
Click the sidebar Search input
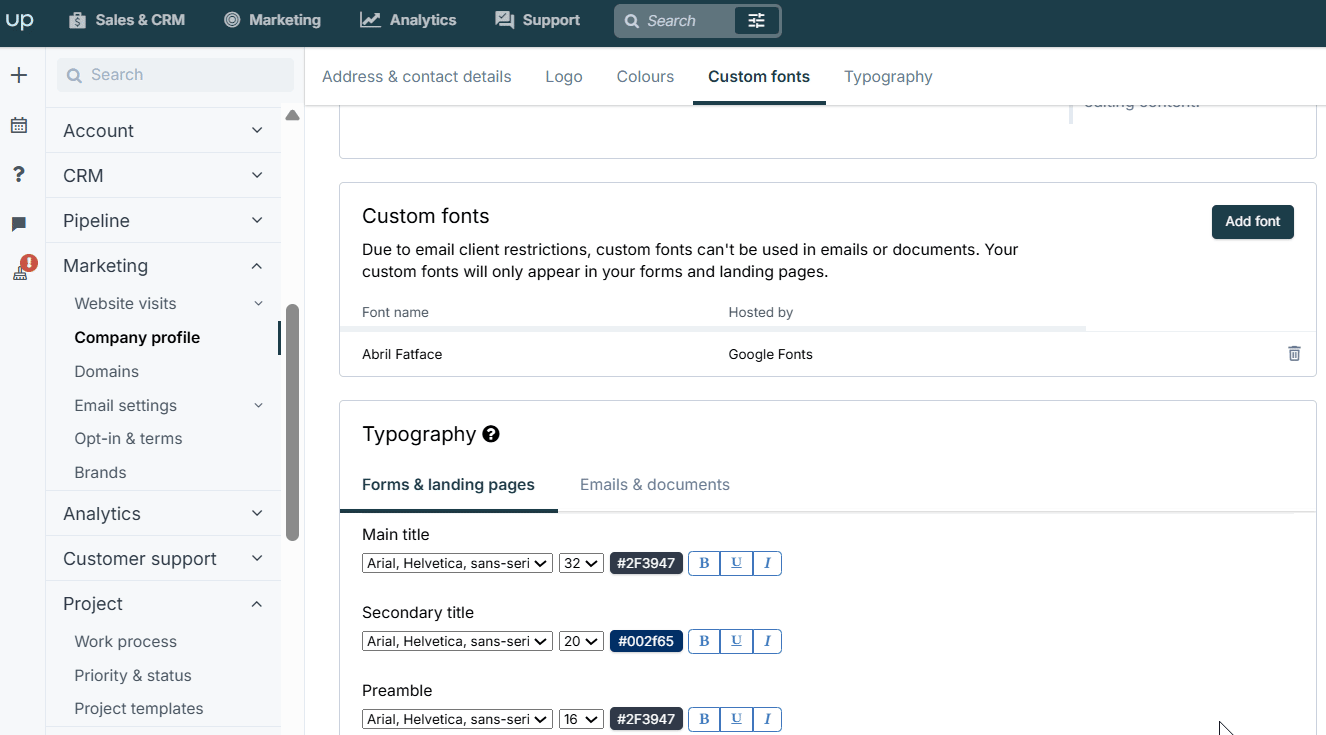click(x=175, y=75)
